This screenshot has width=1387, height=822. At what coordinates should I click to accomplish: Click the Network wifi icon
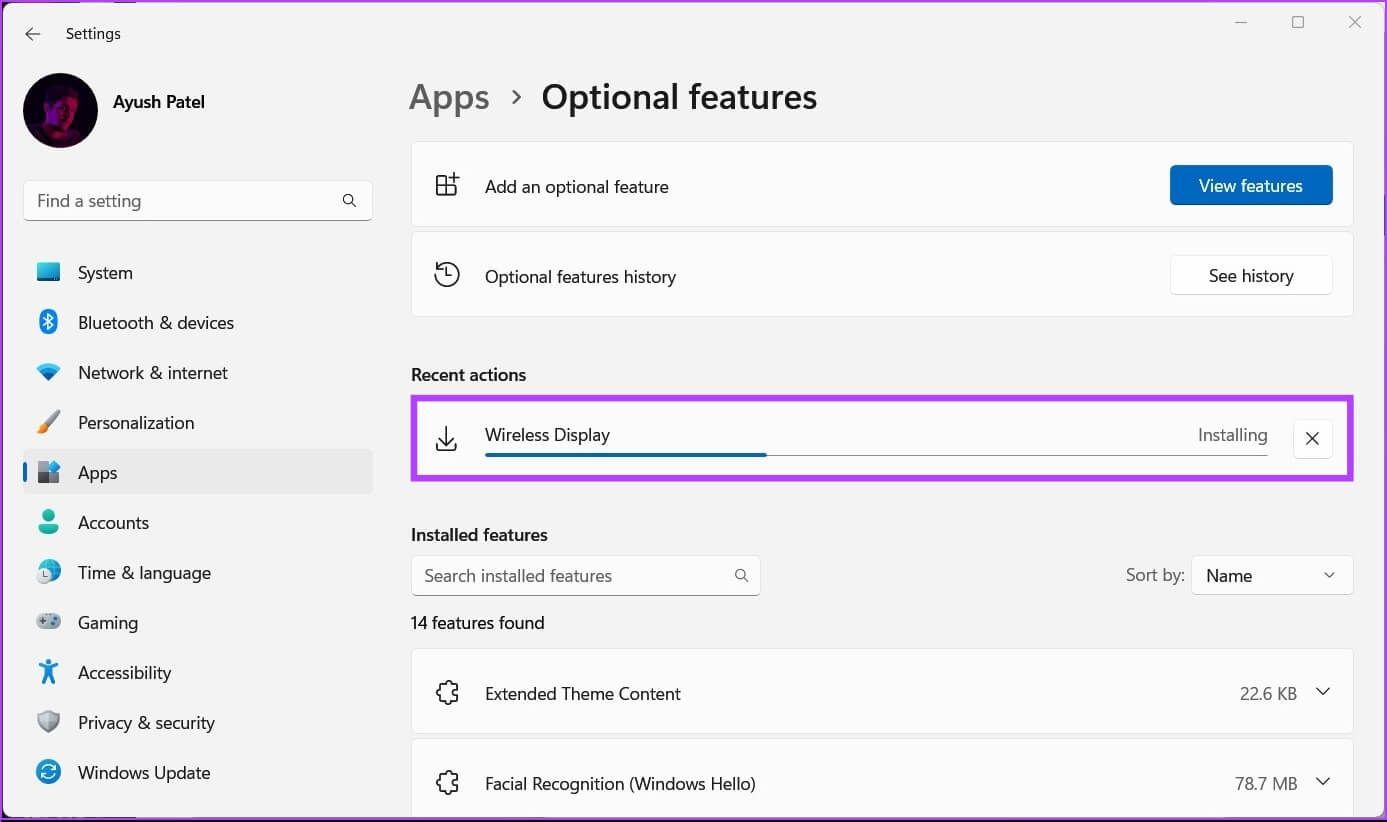(48, 372)
